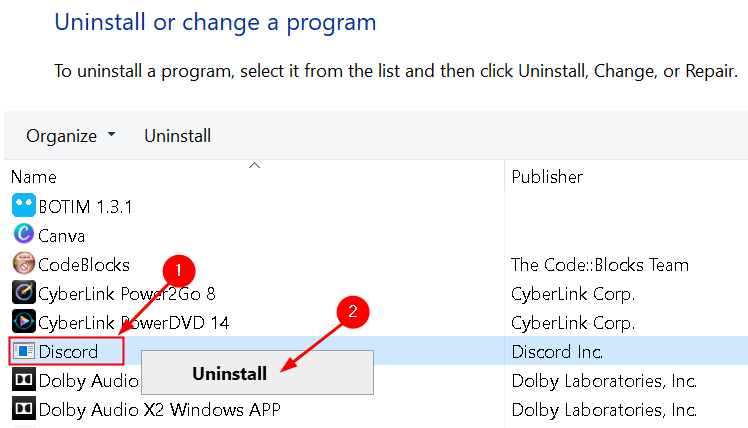Click the CyberLink Power2Go 8 icon
Image resolution: width=748 pixels, height=428 pixels.
tap(23, 292)
